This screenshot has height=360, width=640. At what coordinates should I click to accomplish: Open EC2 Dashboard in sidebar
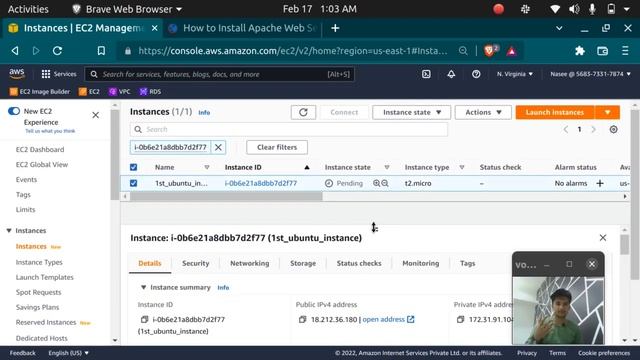point(40,149)
